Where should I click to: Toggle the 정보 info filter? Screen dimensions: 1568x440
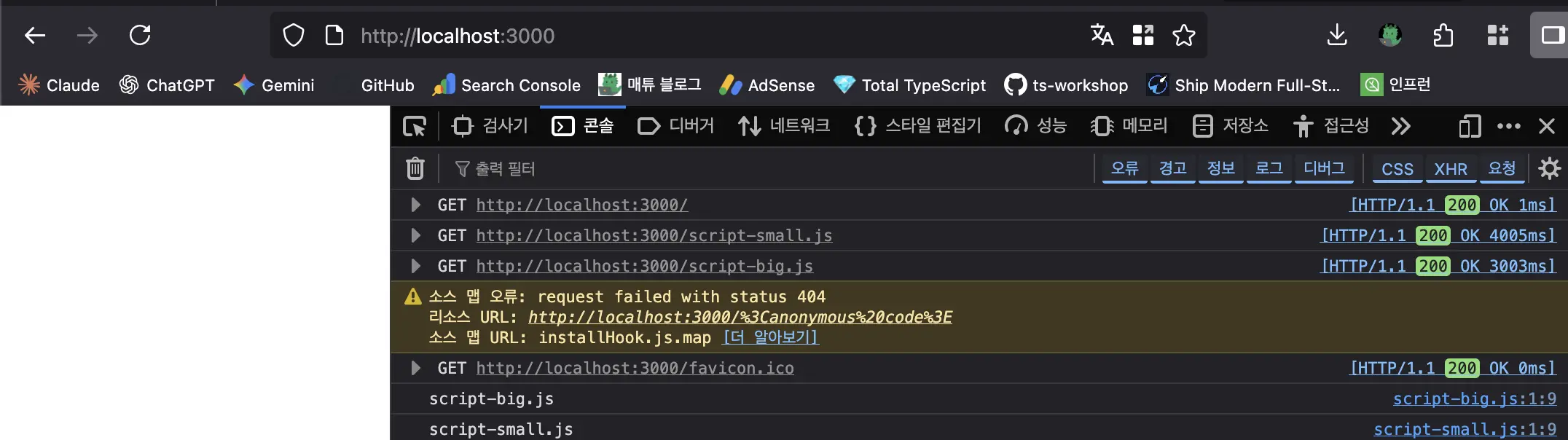point(1221,168)
